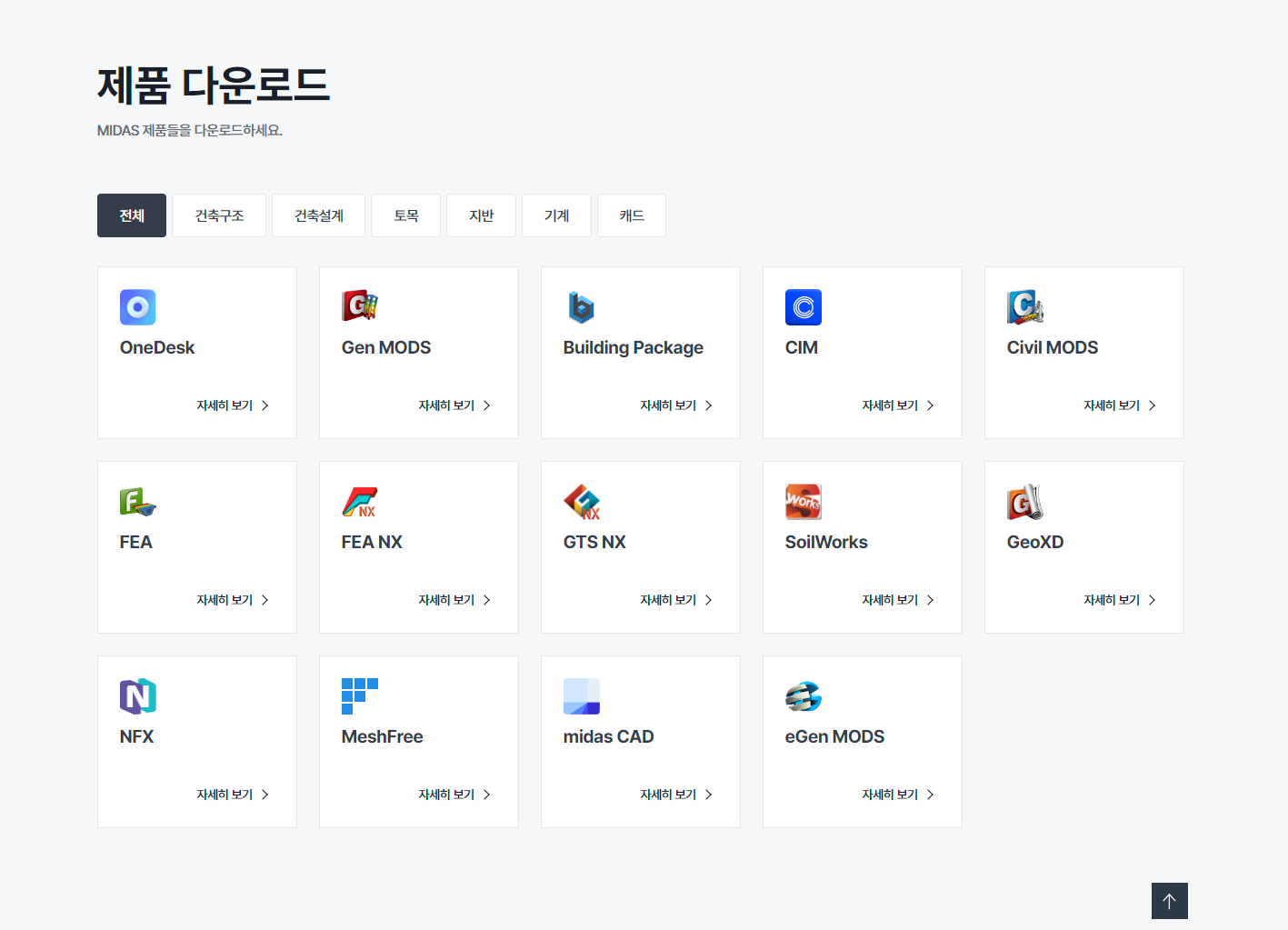This screenshot has height=930, width=1288.
Task: Click the MeshFree product icon
Action: [x=359, y=696]
